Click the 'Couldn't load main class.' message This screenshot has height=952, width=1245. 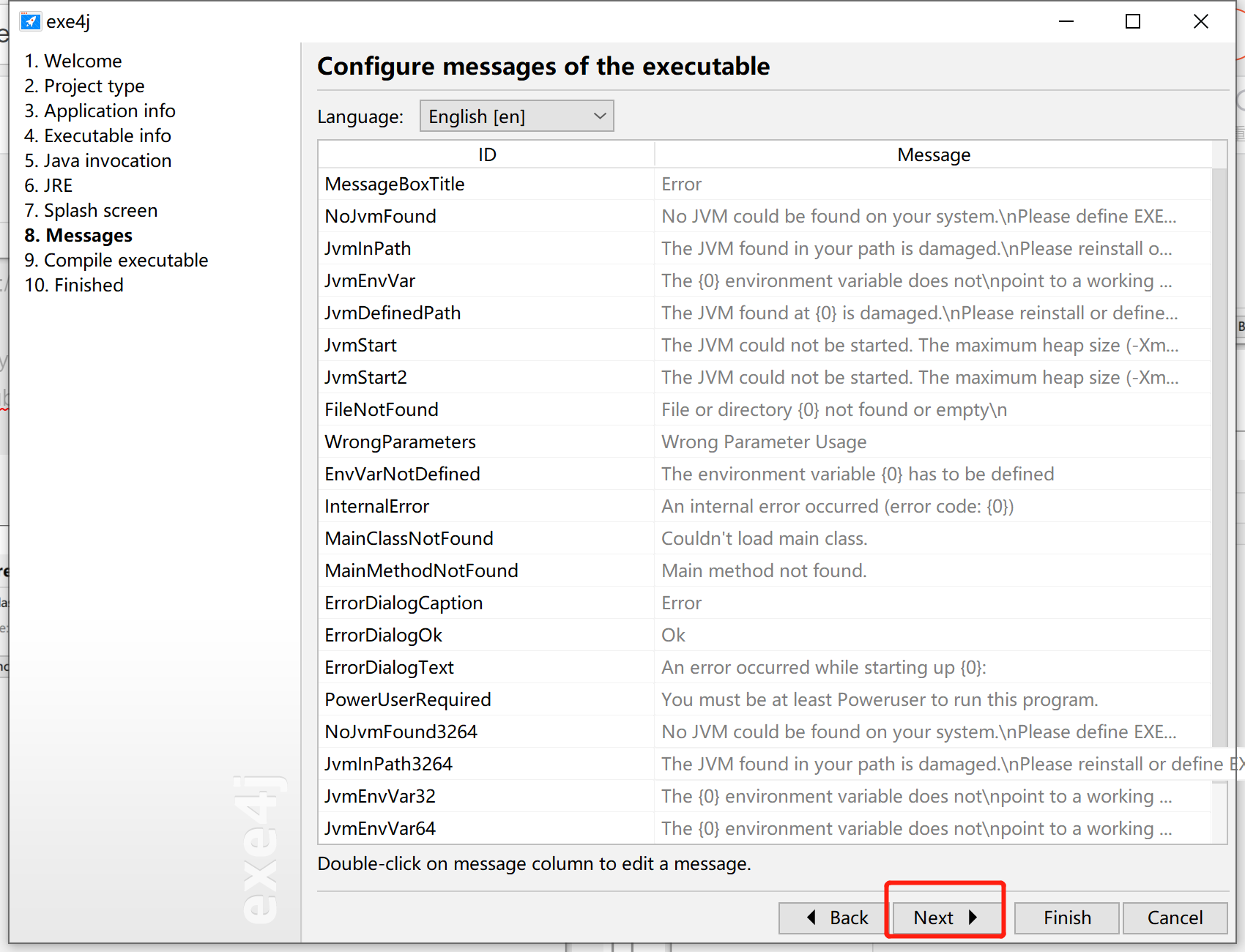pos(934,538)
